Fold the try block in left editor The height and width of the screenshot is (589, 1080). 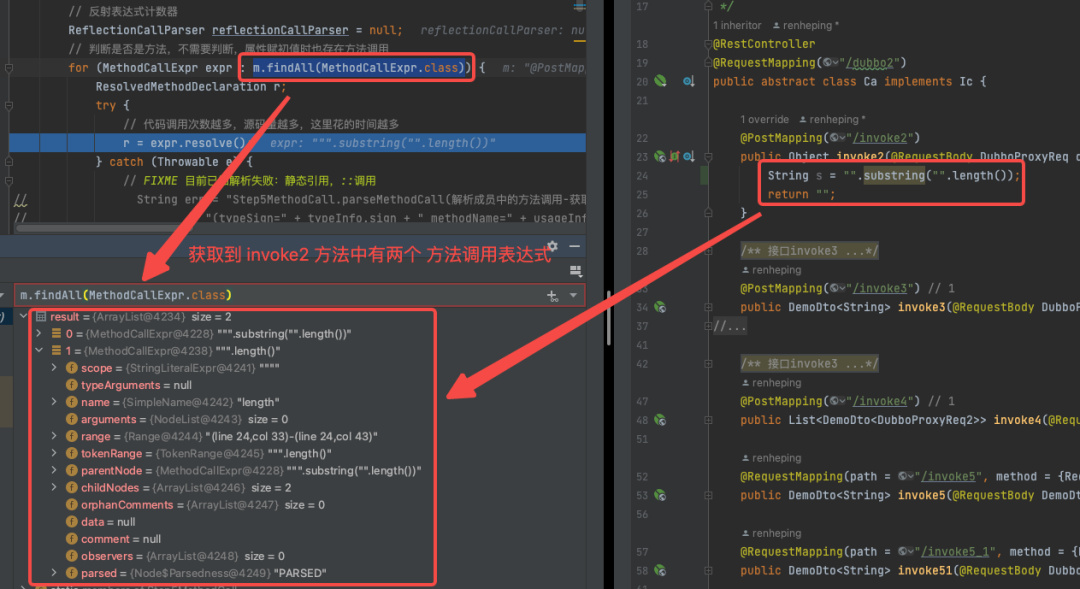coord(9,105)
